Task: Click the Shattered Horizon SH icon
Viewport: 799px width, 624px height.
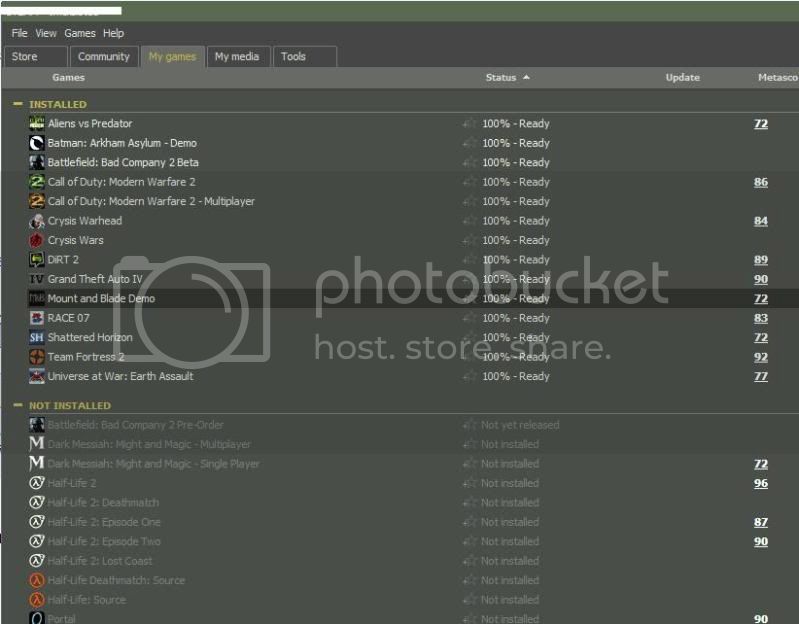Action: coord(37,337)
